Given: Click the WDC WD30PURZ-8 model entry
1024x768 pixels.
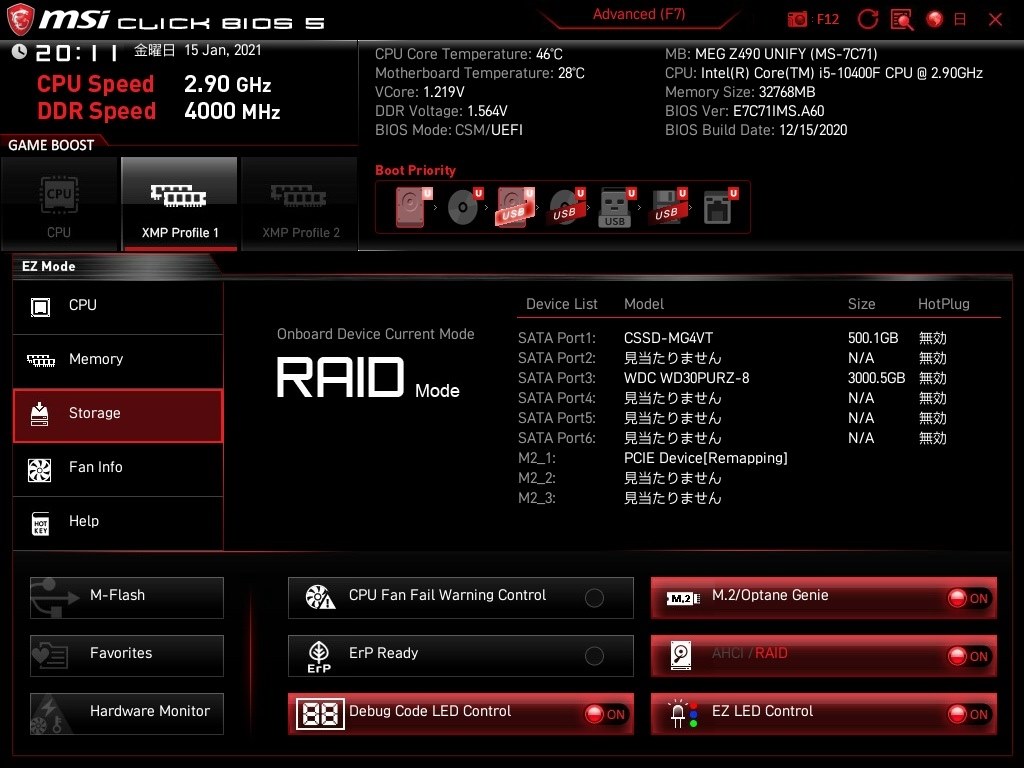Looking at the screenshot, I should (x=686, y=378).
